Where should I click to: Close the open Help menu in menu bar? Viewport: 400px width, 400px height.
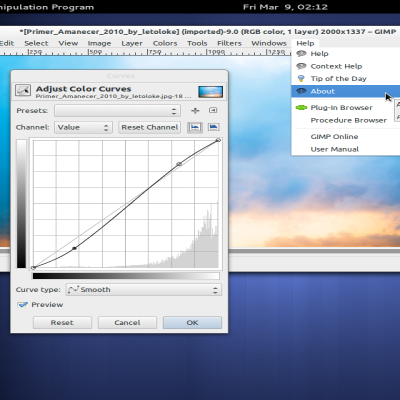305,43
